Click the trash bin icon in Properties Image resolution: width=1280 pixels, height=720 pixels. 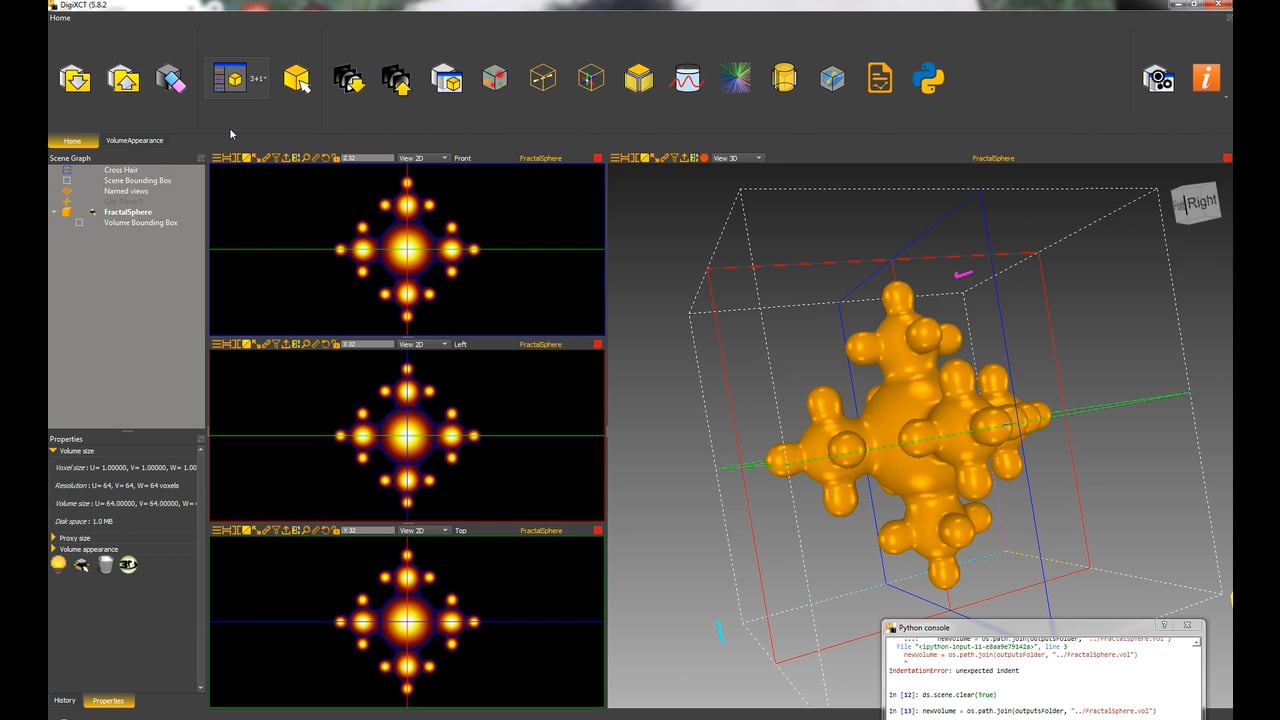(106, 565)
